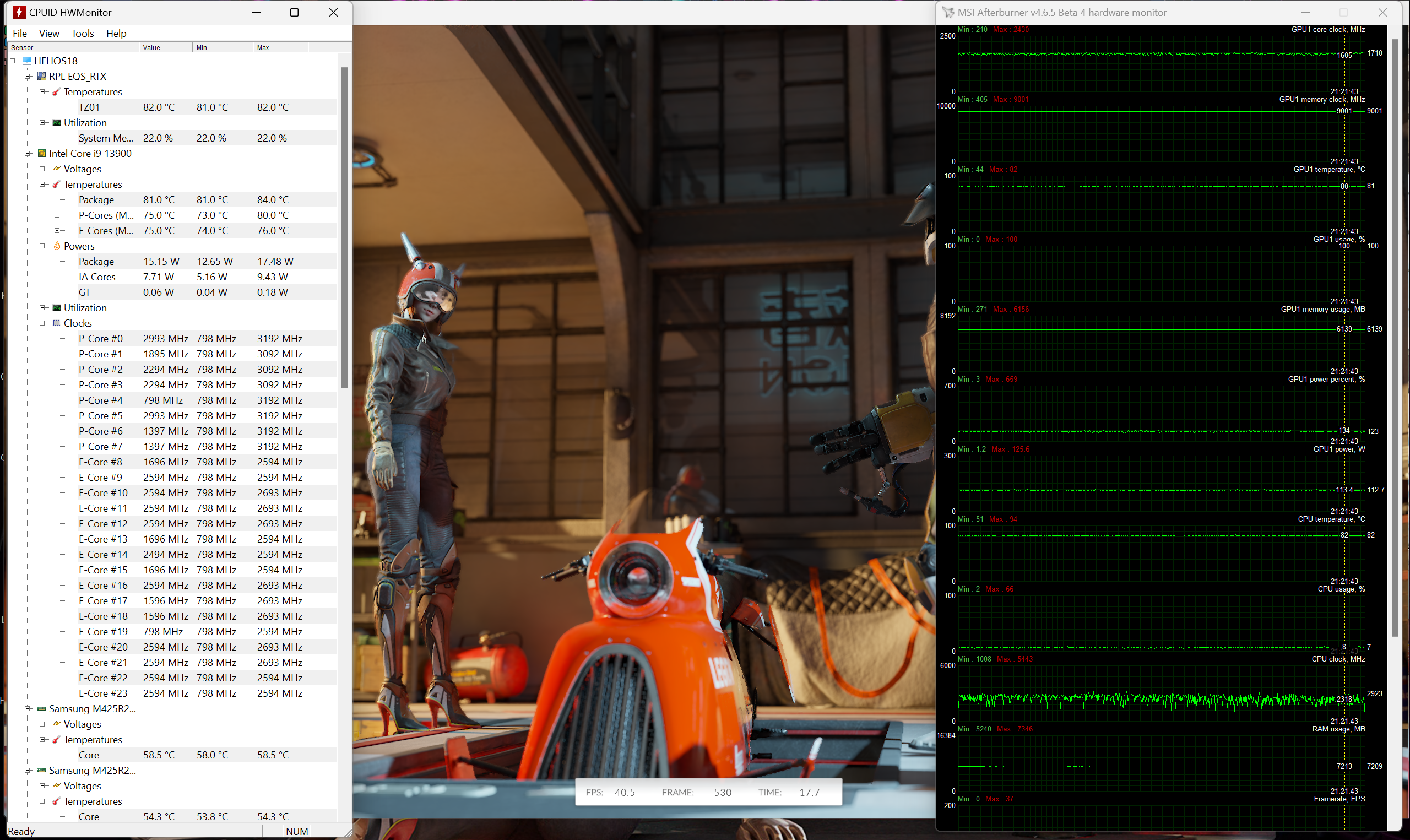Click the Clocks icon in the tree
1410x840 pixels.
[57, 323]
